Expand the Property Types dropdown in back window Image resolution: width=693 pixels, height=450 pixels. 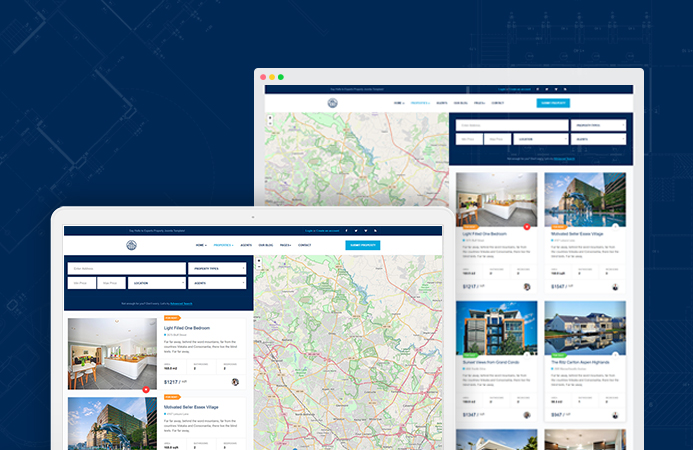pos(599,126)
